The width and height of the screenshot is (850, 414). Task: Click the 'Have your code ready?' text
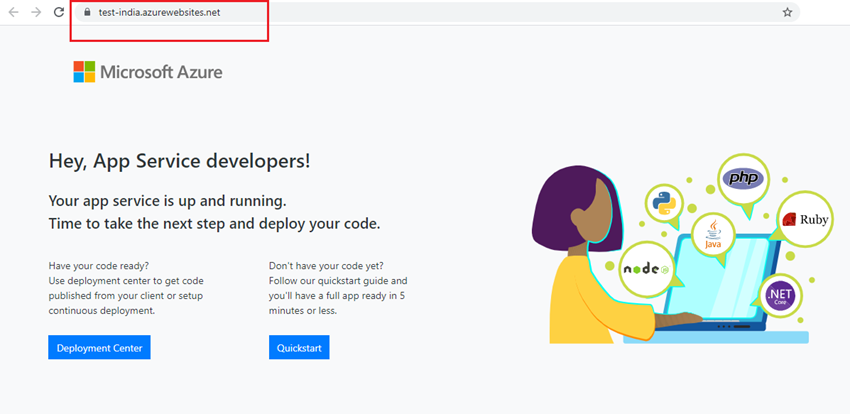[x=99, y=266]
